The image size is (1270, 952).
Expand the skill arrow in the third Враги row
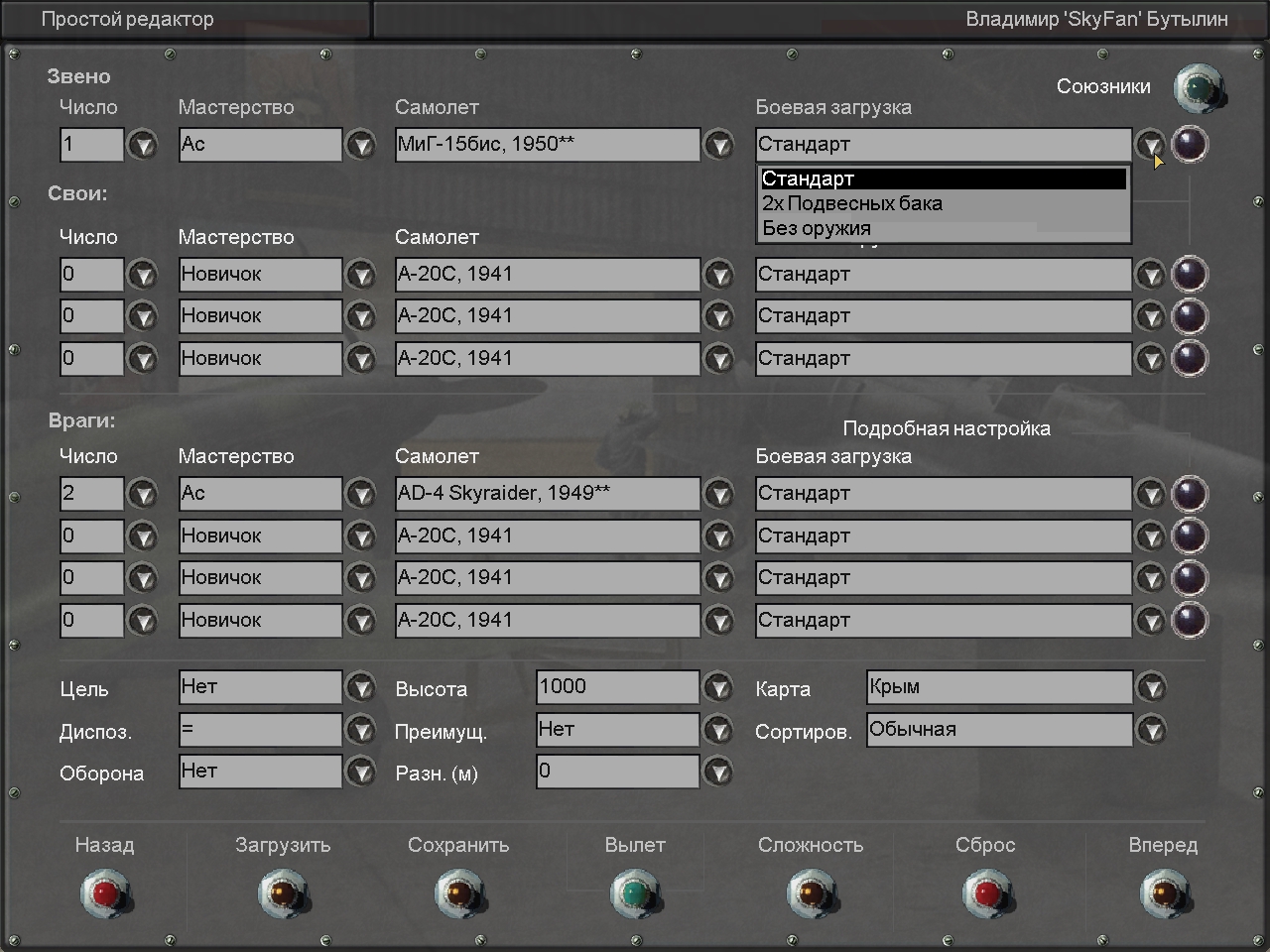(x=361, y=578)
